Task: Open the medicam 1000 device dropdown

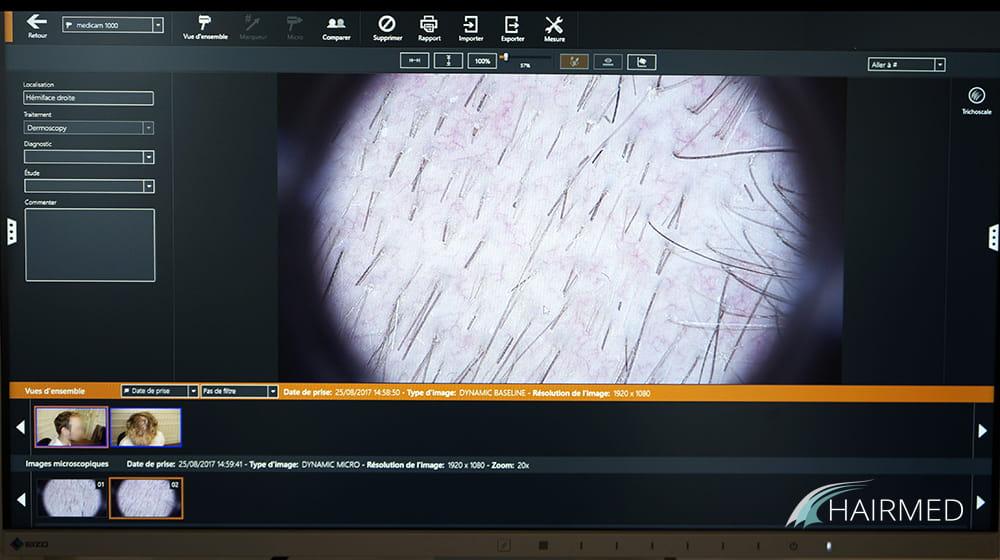Action: tap(158, 25)
